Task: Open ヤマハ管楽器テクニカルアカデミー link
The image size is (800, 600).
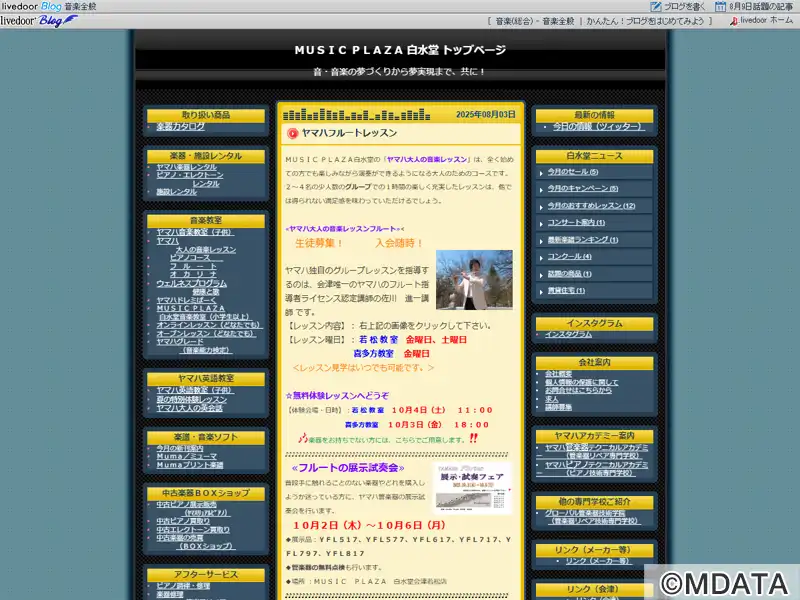Action: 592,452
